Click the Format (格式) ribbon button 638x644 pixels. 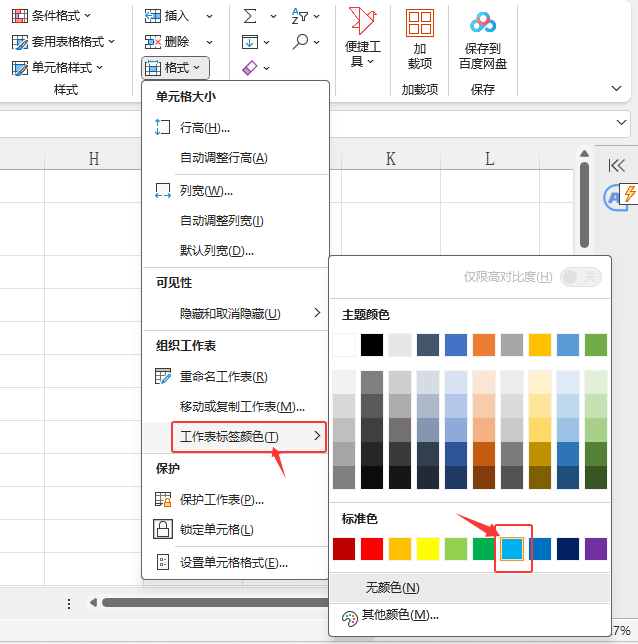[x=175, y=68]
